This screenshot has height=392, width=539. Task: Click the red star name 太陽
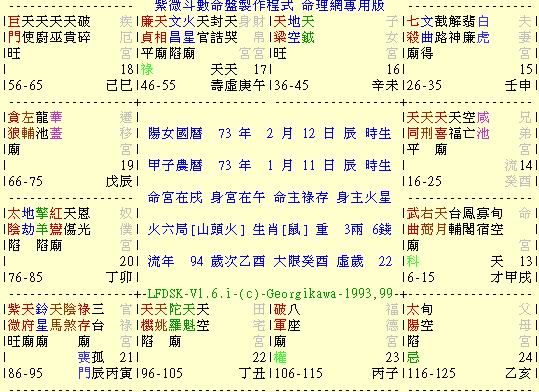pyautogui.click(x=413, y=317)
